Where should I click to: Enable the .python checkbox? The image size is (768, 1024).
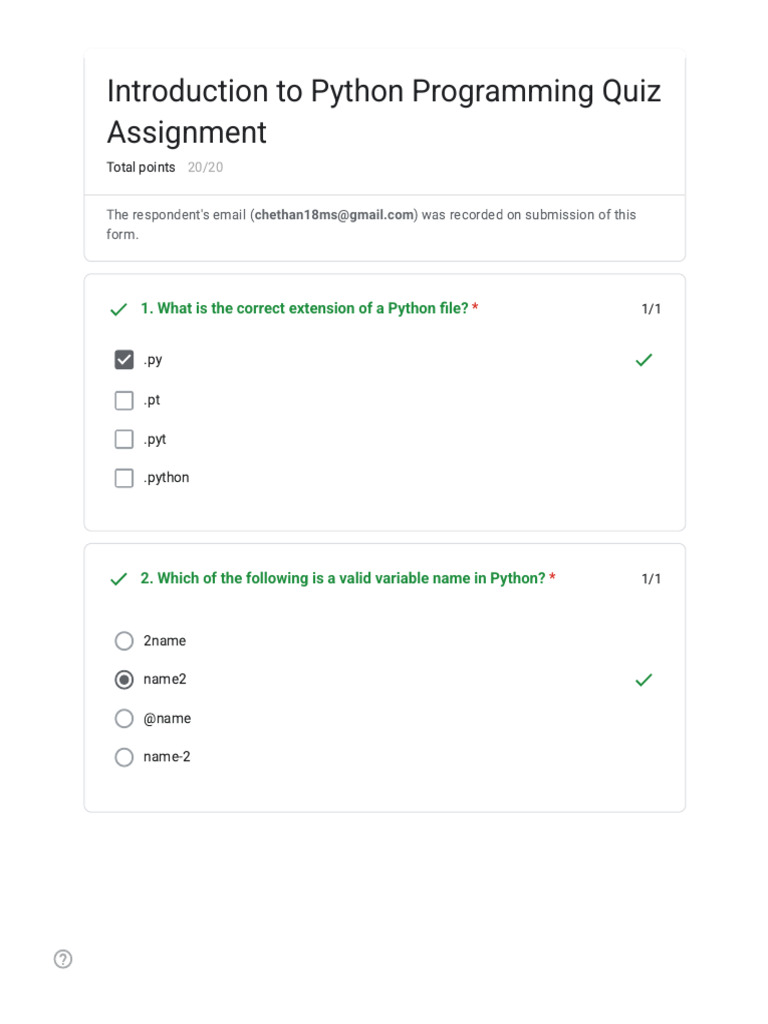coord(124,478)
